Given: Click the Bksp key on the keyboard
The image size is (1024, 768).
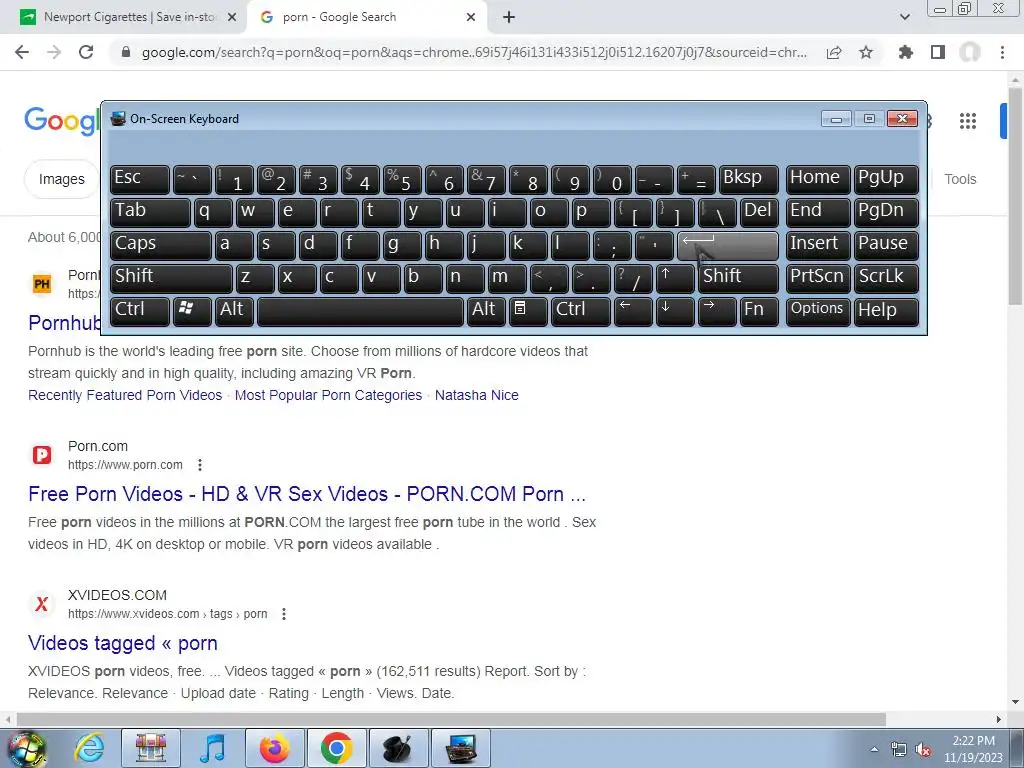Looking at the screenshot, I should (x=748, y=180).
